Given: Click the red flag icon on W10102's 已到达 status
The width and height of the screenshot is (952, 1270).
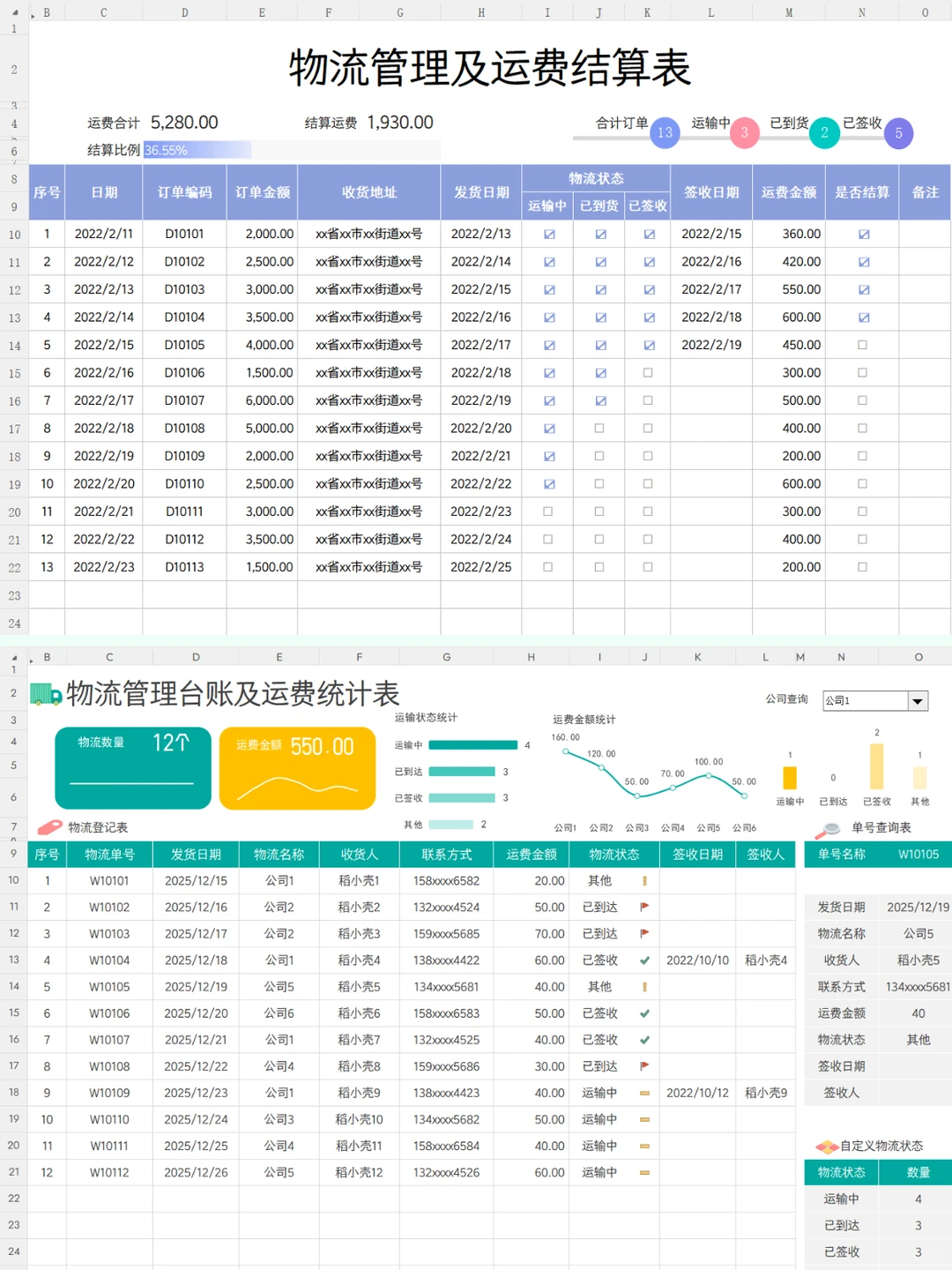Looking at the screenshot, I should (x=646, y=907).
